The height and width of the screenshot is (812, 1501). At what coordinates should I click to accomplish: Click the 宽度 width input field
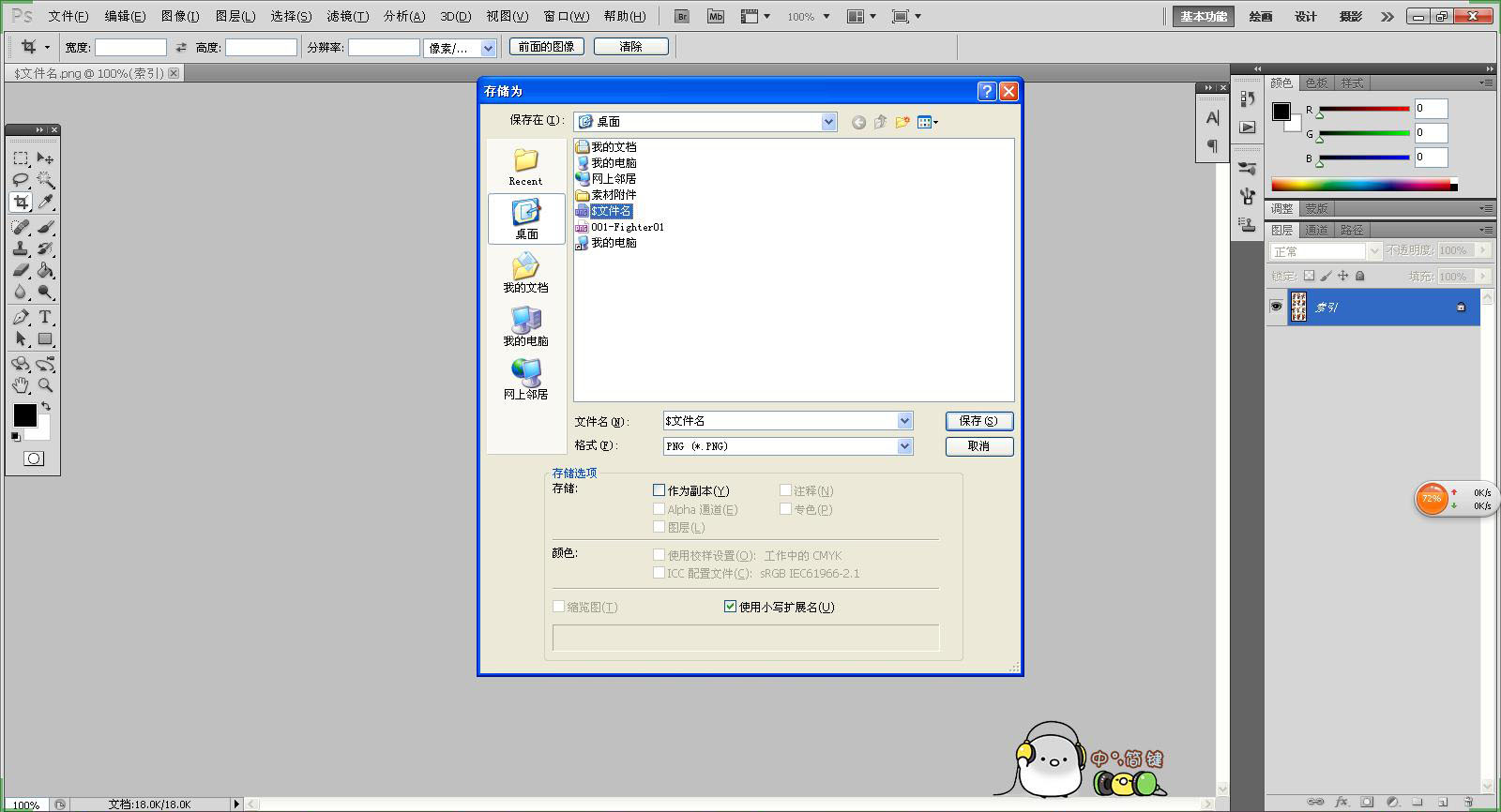130,47
